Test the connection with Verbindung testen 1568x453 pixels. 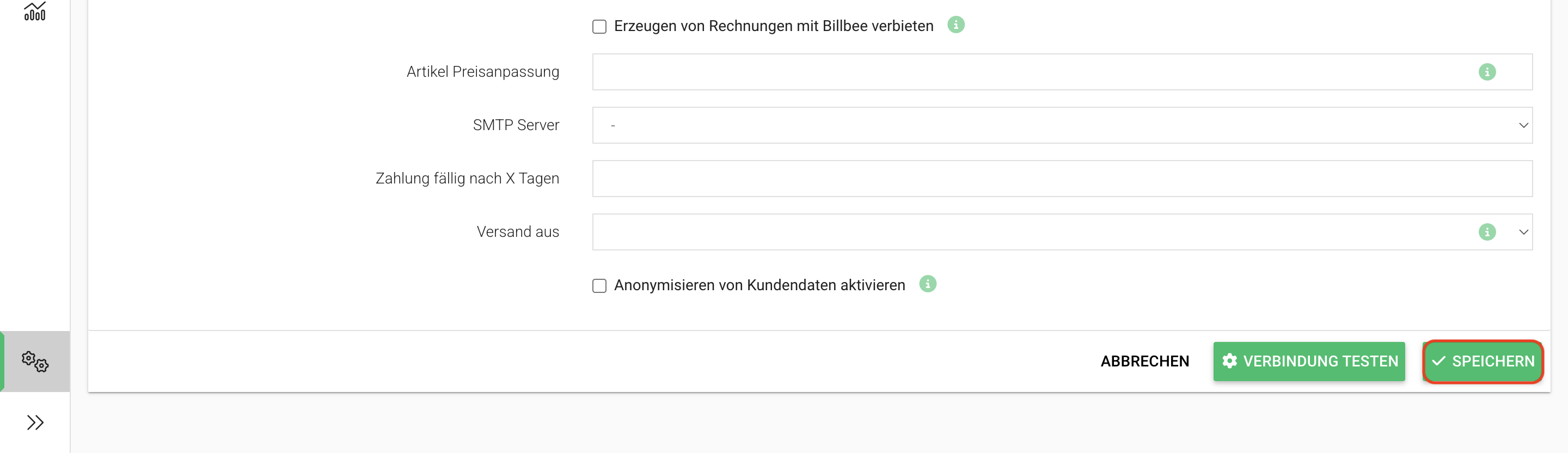pyautogui.click(x=1309, y=362)
